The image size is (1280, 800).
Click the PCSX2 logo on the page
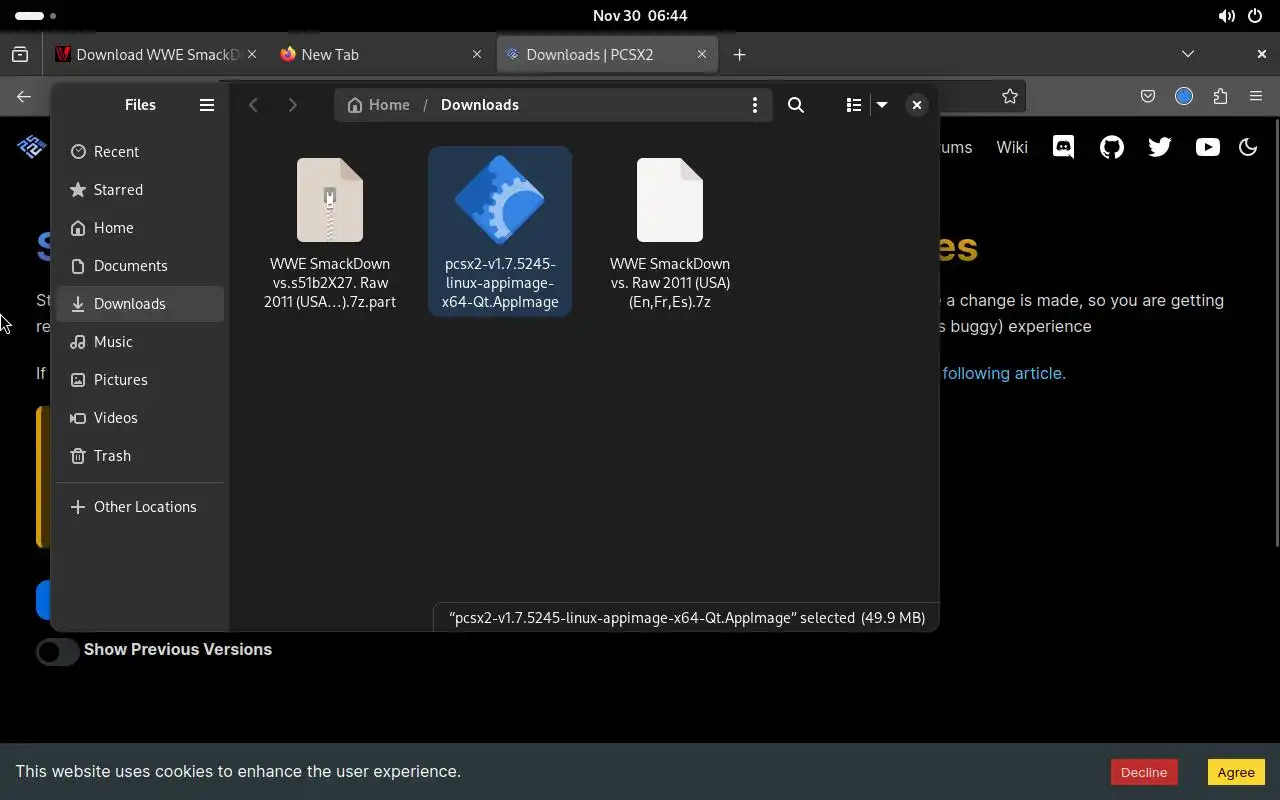pos(31,147)
